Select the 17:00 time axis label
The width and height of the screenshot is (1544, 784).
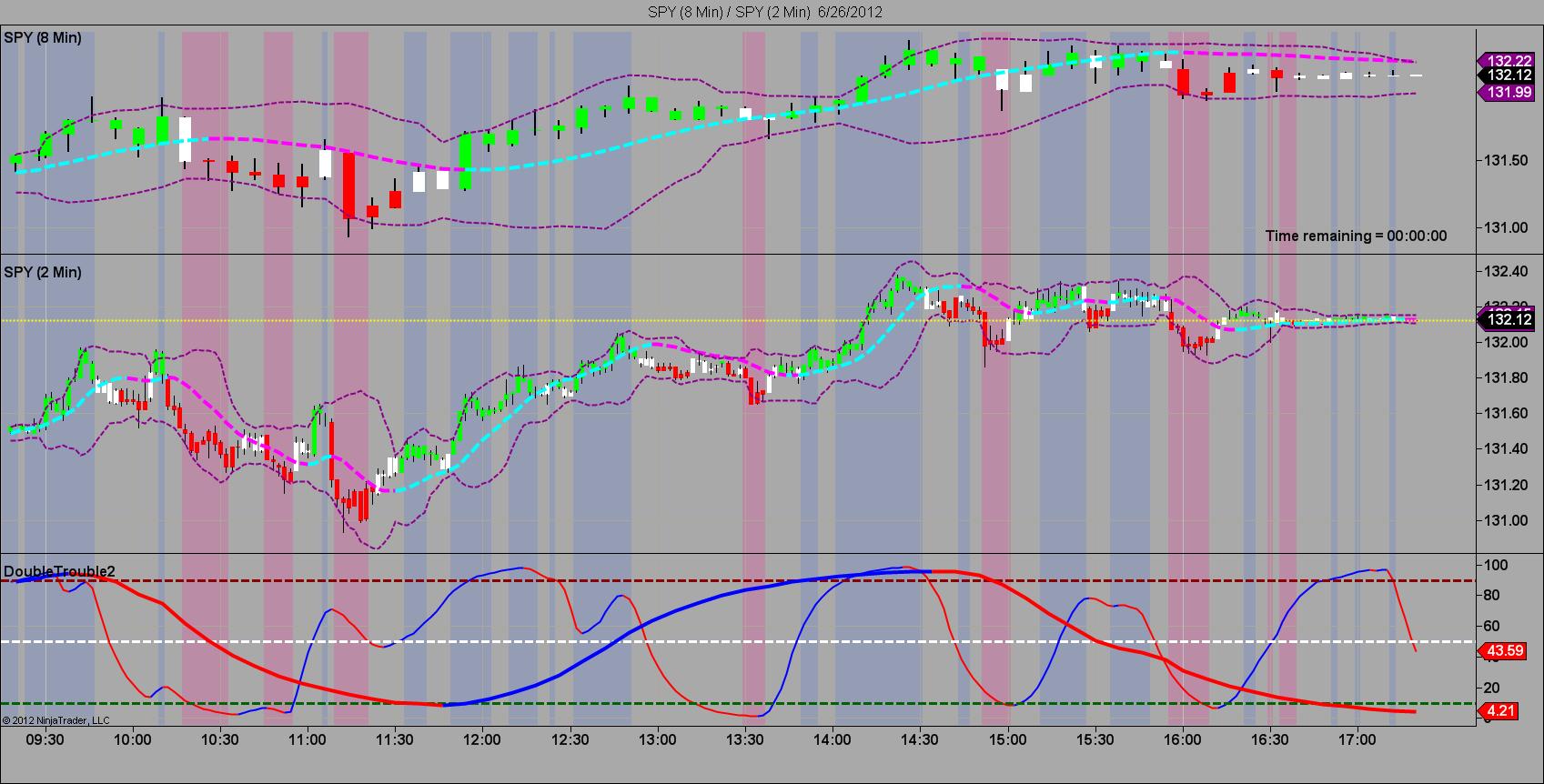pos(1357,739)
